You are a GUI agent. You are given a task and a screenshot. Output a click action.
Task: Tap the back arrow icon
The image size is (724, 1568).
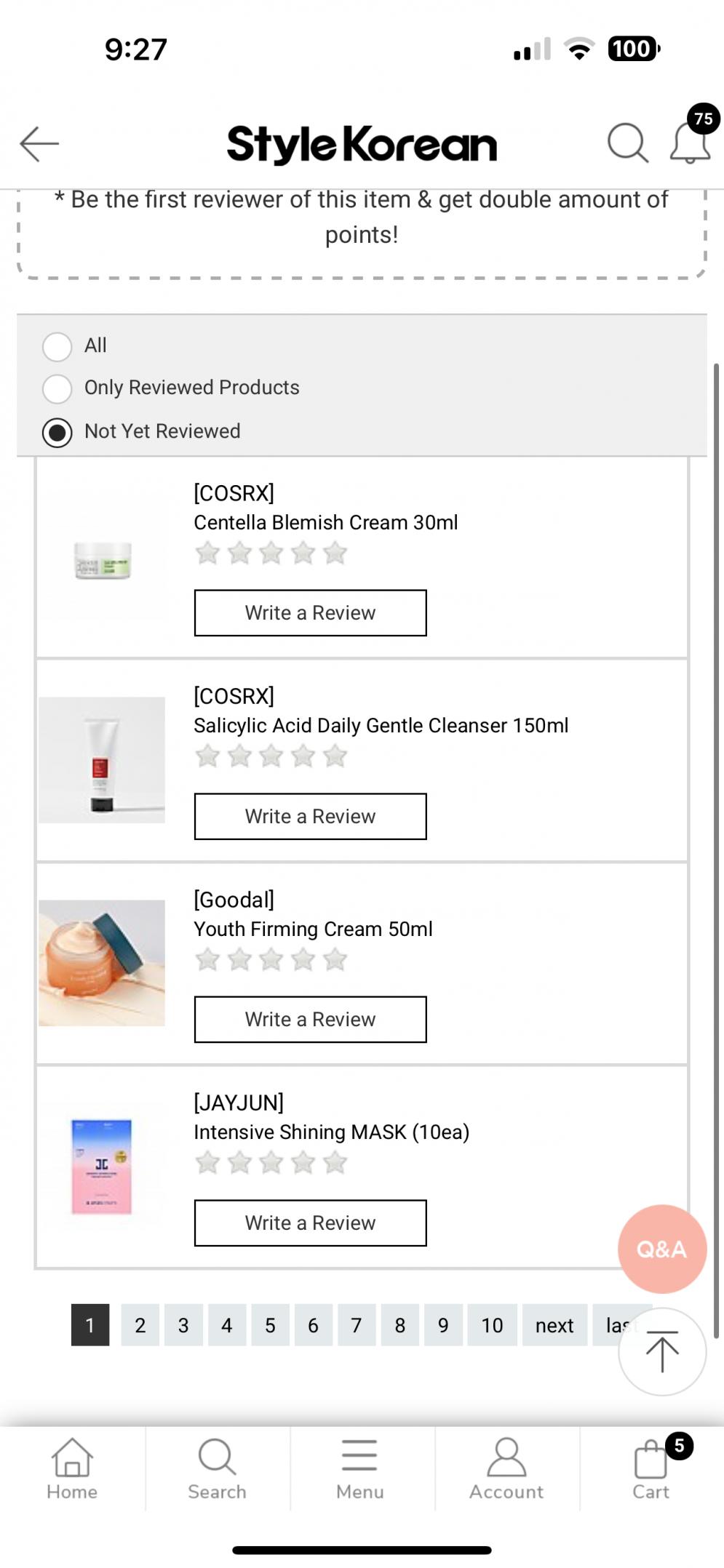point(39,143)
